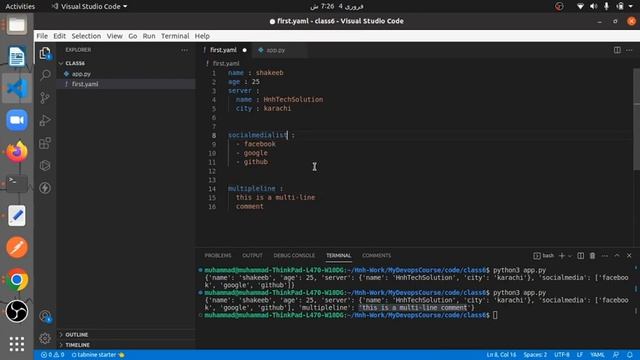The image size is (640, 360).
Task: Select the first.yaml editor tab
Action: click(x=223, y=50)
